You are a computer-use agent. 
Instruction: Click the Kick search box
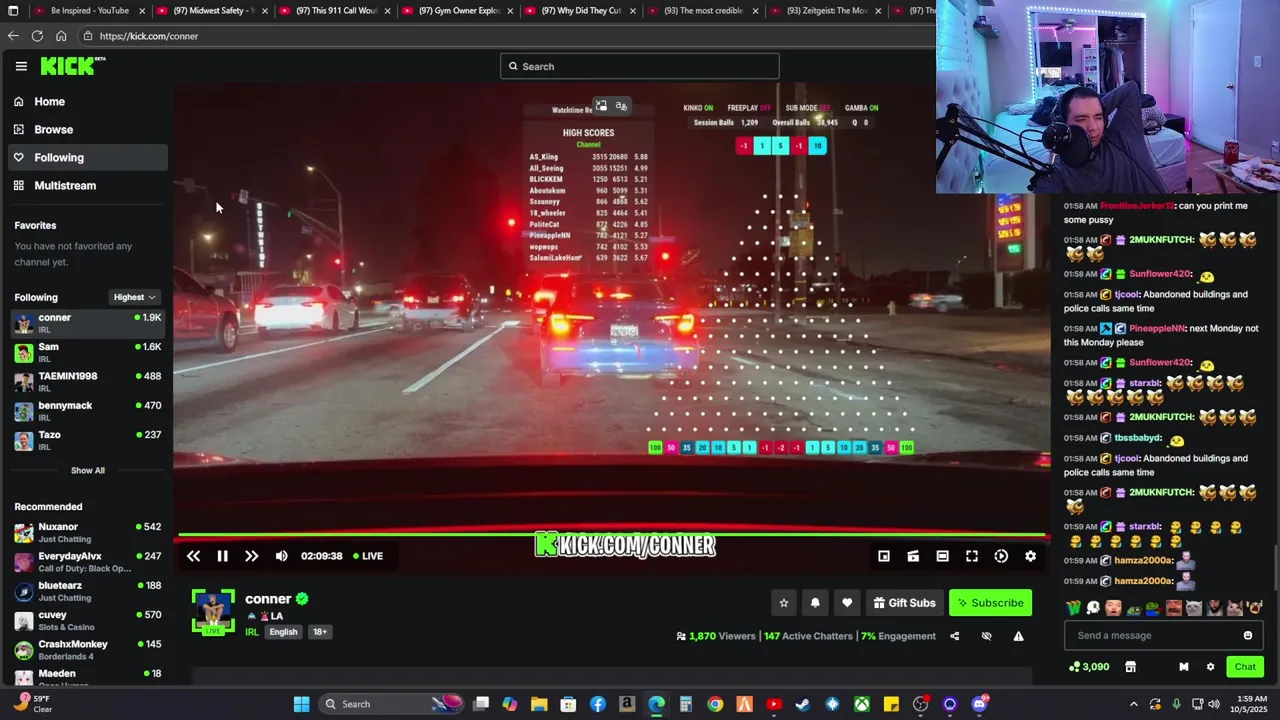pos(640,66)
